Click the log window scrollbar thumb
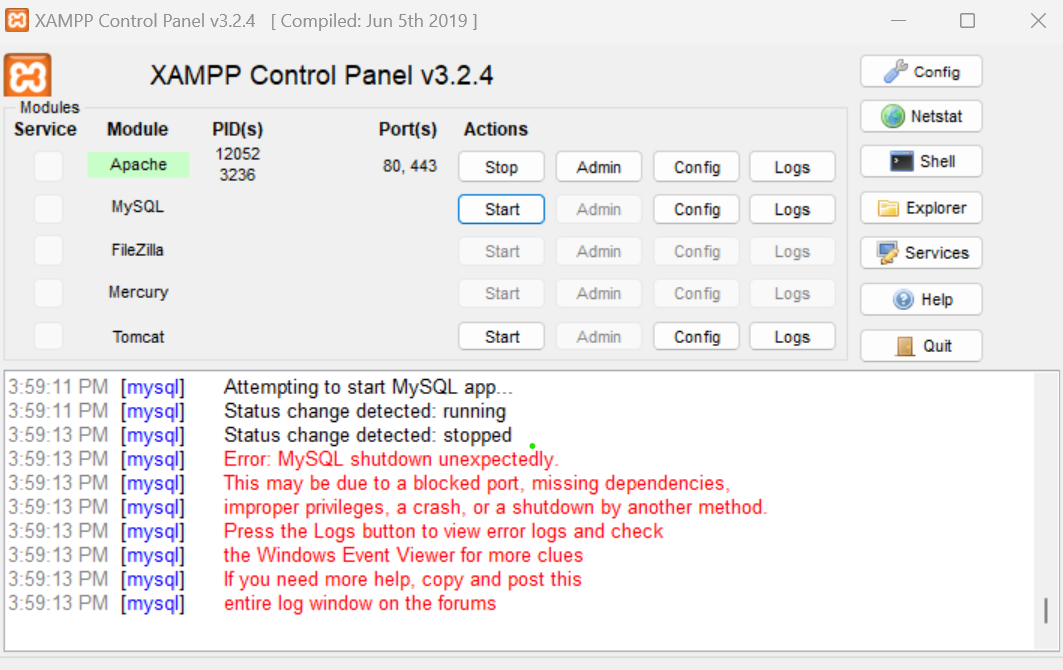 [x=1046, y=610]
